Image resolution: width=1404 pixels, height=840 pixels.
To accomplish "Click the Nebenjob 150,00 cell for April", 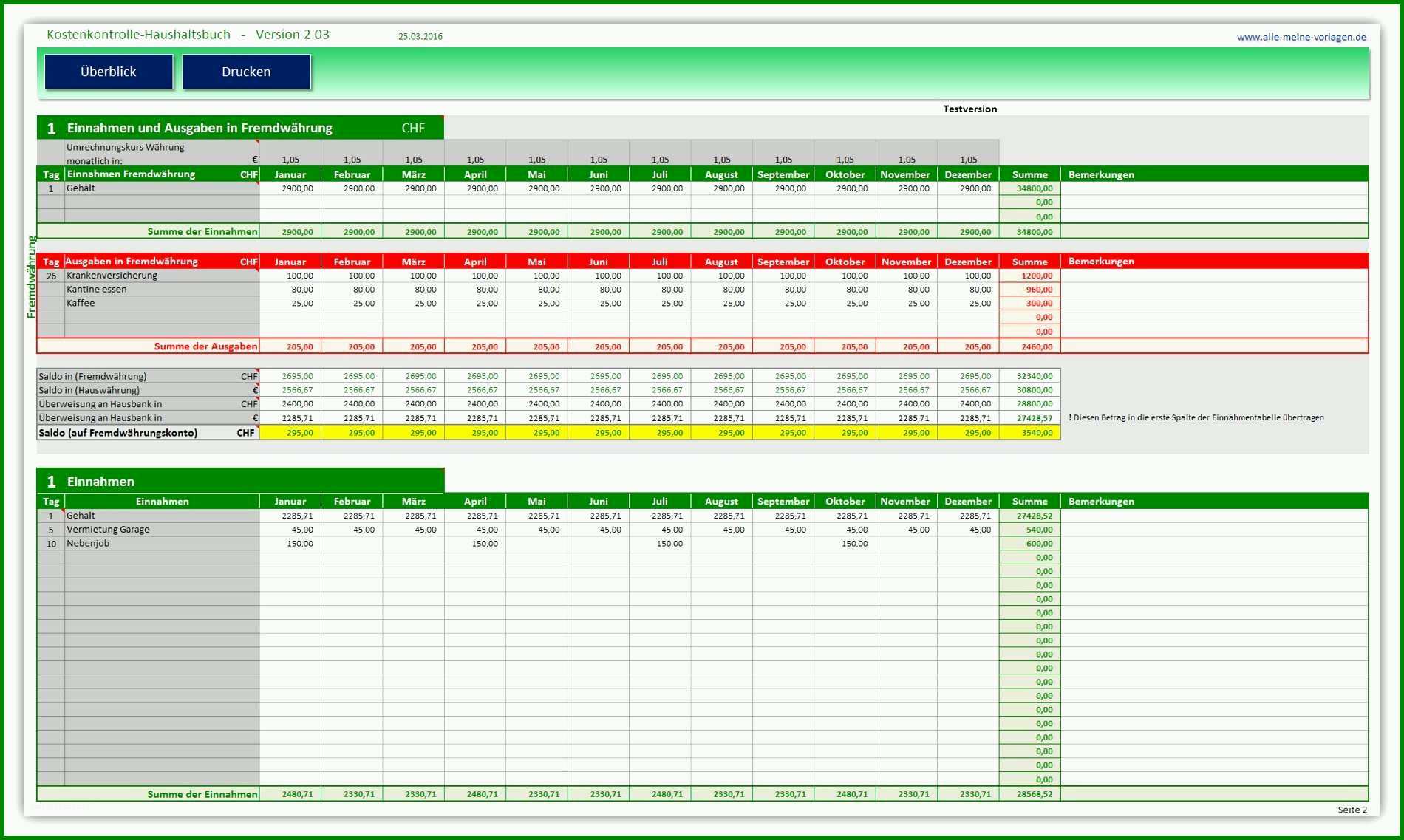I will [475, 544].
